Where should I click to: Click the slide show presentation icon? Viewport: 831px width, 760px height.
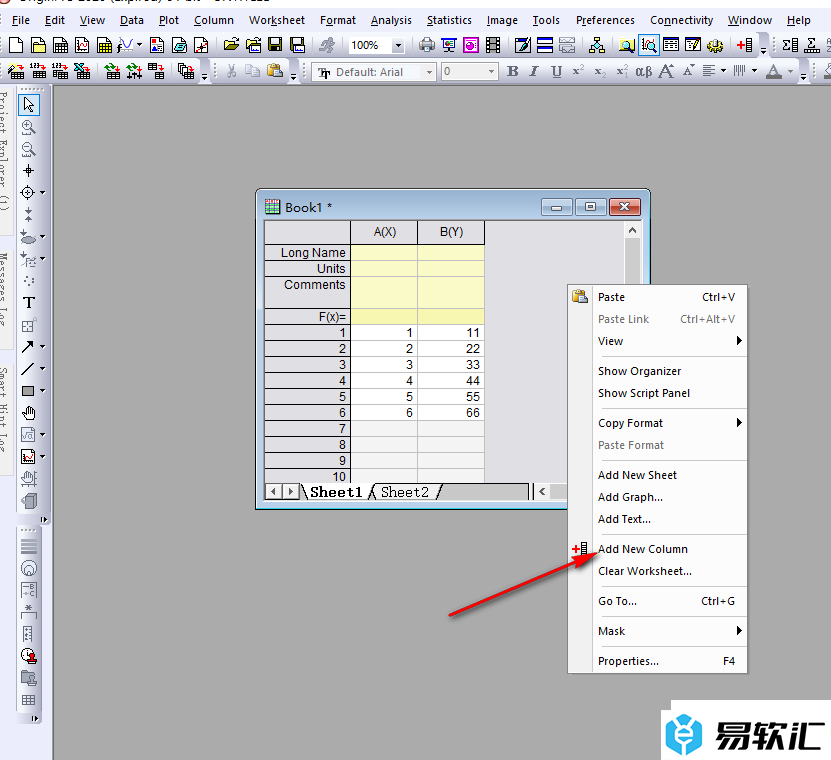click(x=449, y=45)
